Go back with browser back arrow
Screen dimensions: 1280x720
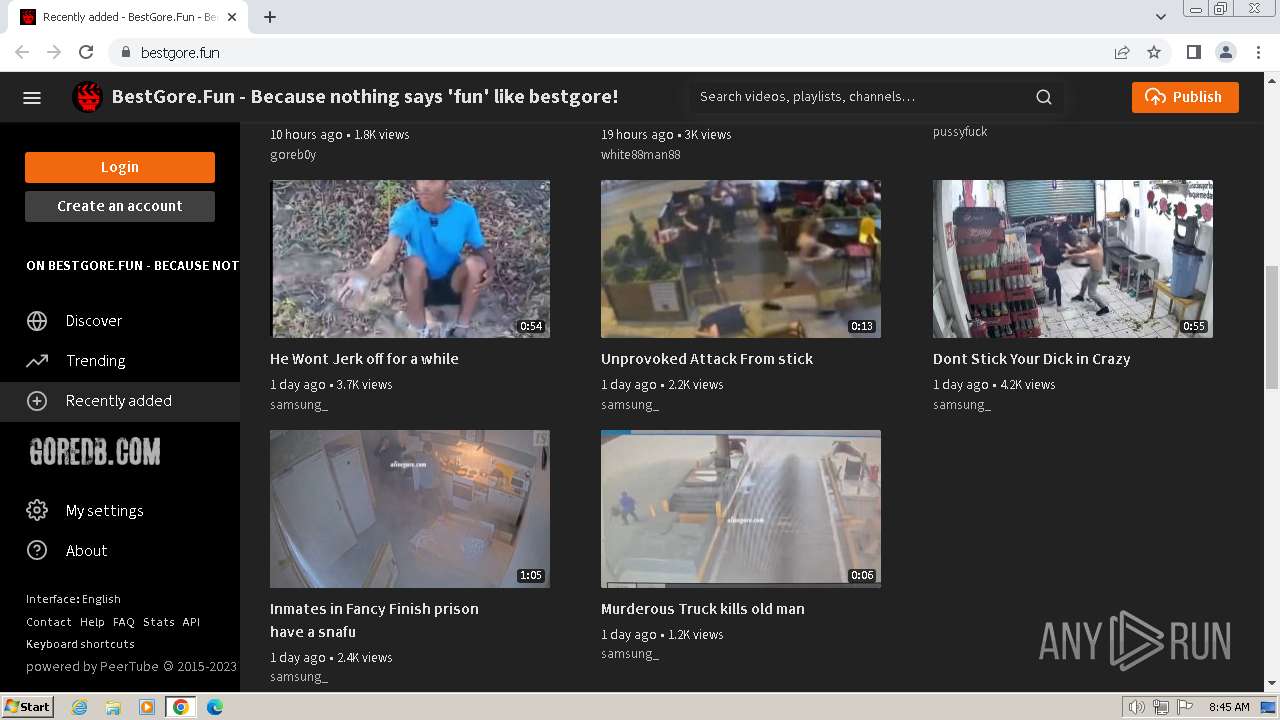pos(22,52)
